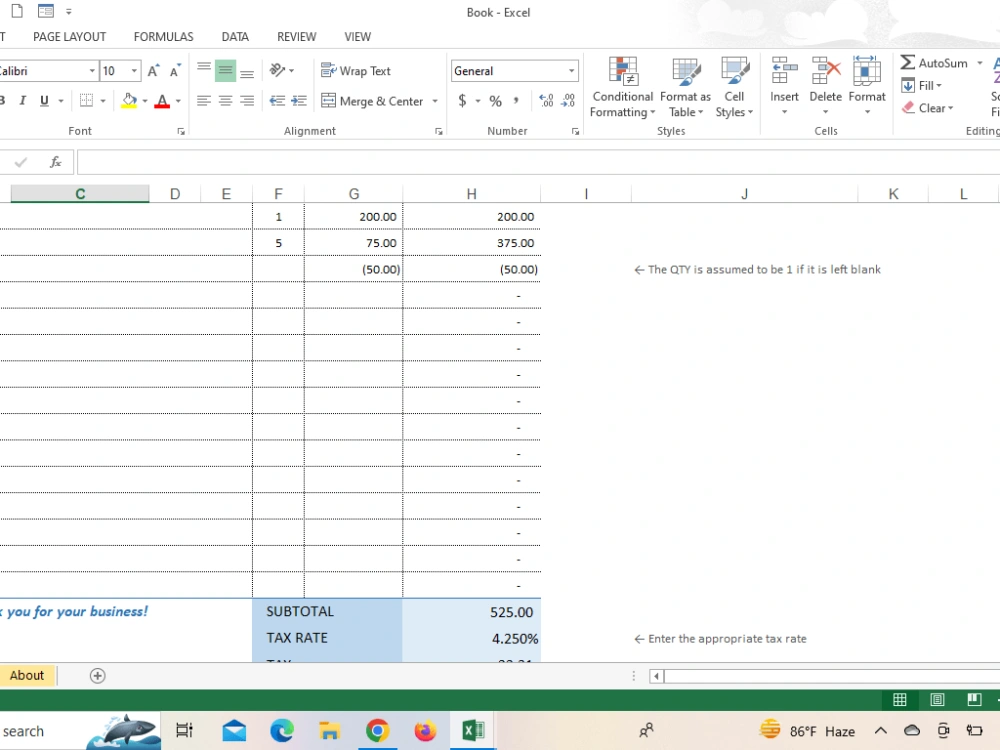The width and height of the screenshot is (1000, 750).
Task: Expand Merge & Center dropdown arrow
Action: click(x=435, y=101)
